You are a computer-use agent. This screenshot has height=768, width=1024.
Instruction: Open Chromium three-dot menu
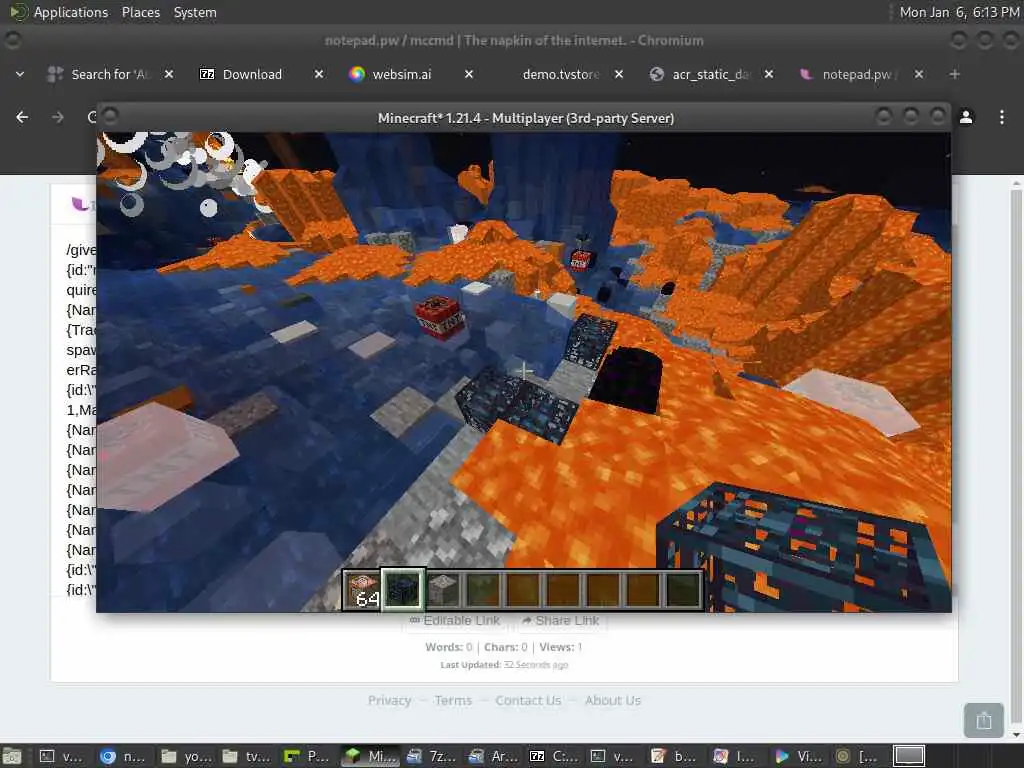tap(1002, 117)
